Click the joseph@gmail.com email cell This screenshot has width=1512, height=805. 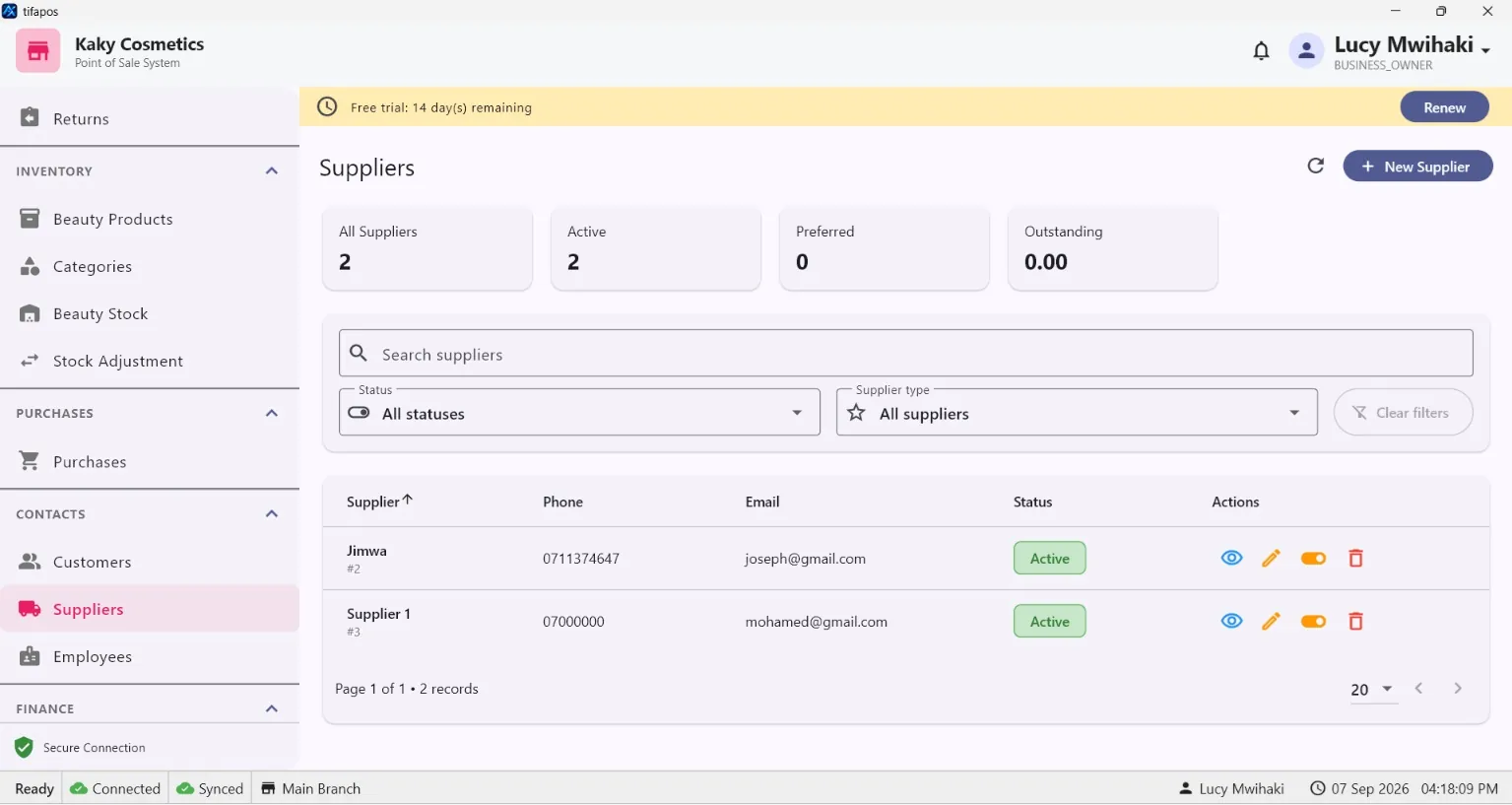point(805,559)
